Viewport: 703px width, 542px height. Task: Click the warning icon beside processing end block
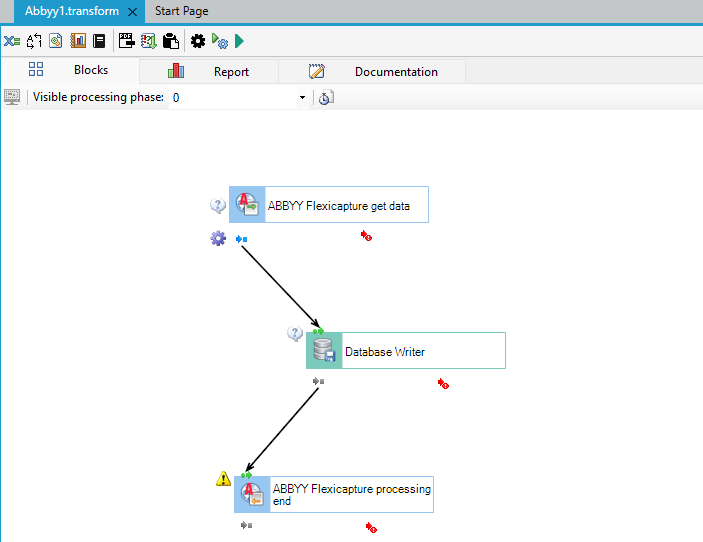click(223, 479)
